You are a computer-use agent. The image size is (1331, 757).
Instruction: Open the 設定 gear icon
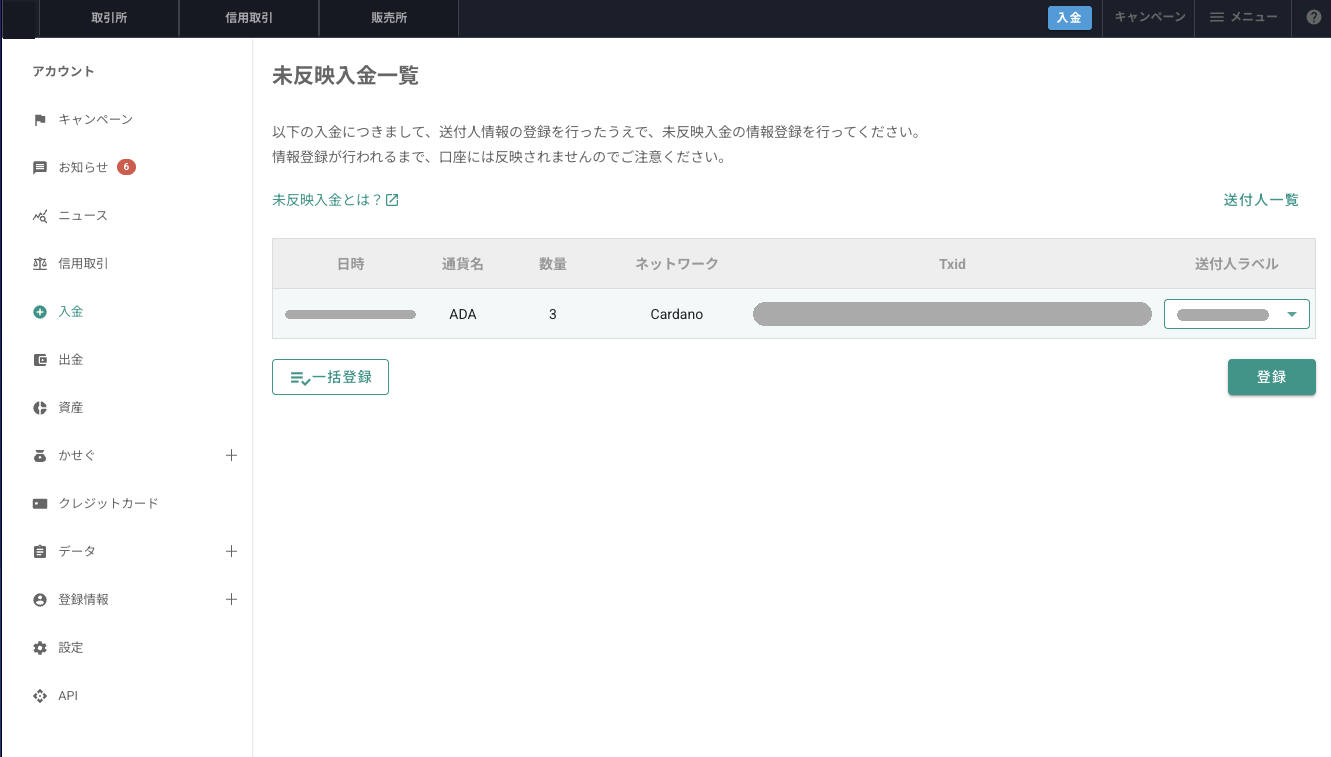coord(40,648)
